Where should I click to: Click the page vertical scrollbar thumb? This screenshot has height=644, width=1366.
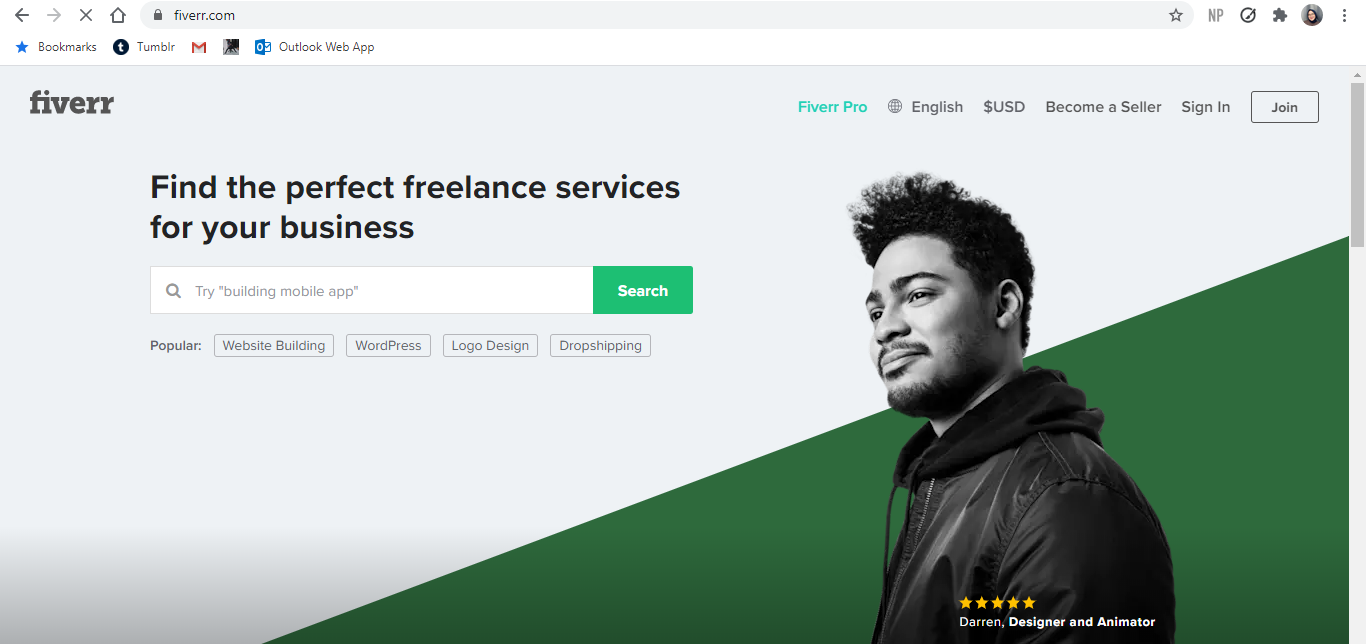pyautogui.click(x=1357, y=158)
